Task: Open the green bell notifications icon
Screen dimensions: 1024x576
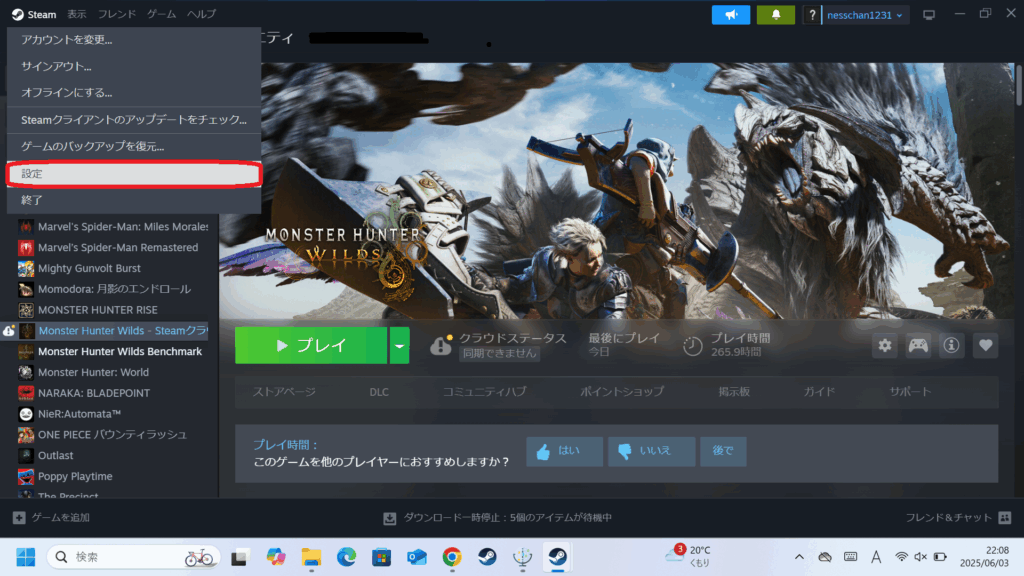Action: click(x=776, y=14)
